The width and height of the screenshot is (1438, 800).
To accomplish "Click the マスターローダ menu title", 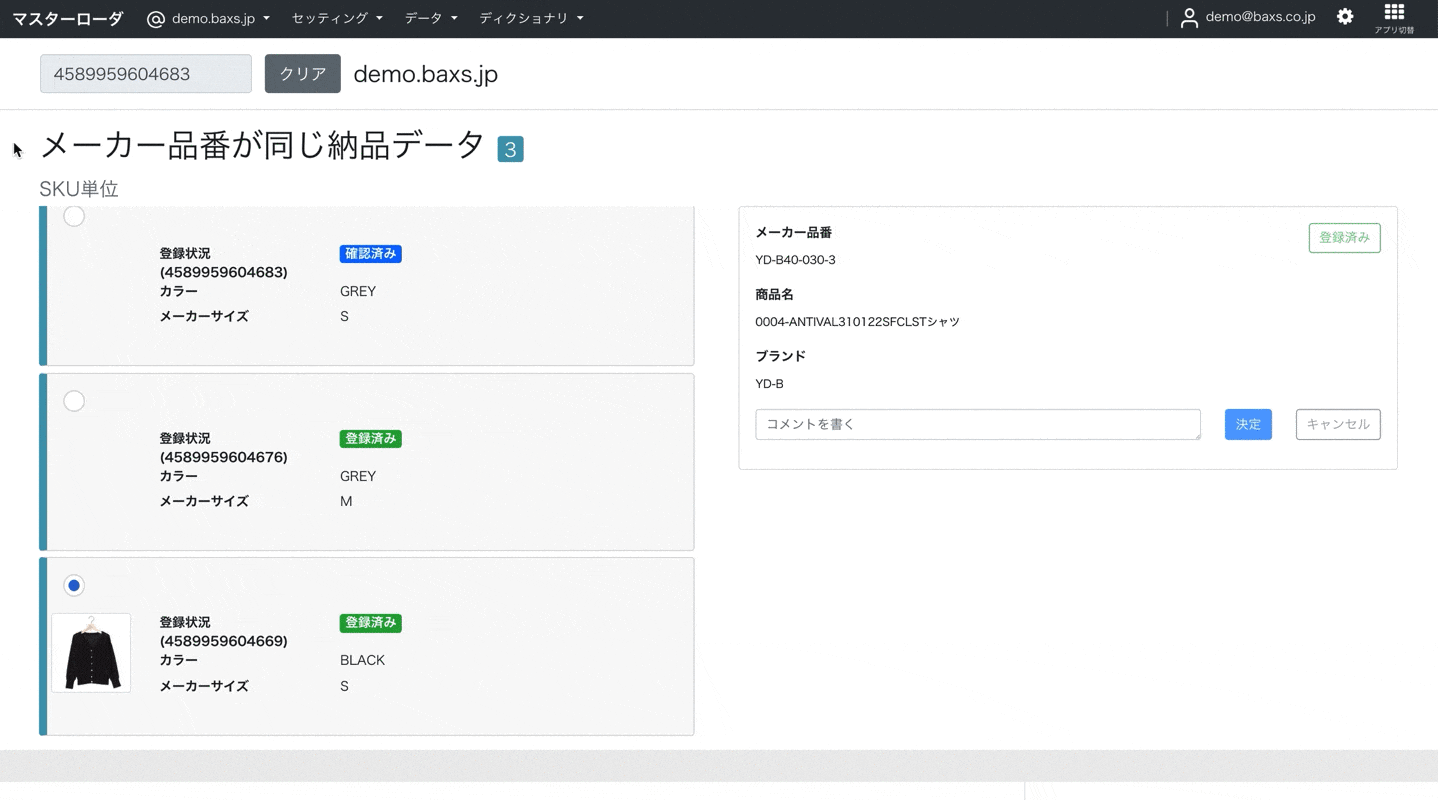I will click(67, 17).
